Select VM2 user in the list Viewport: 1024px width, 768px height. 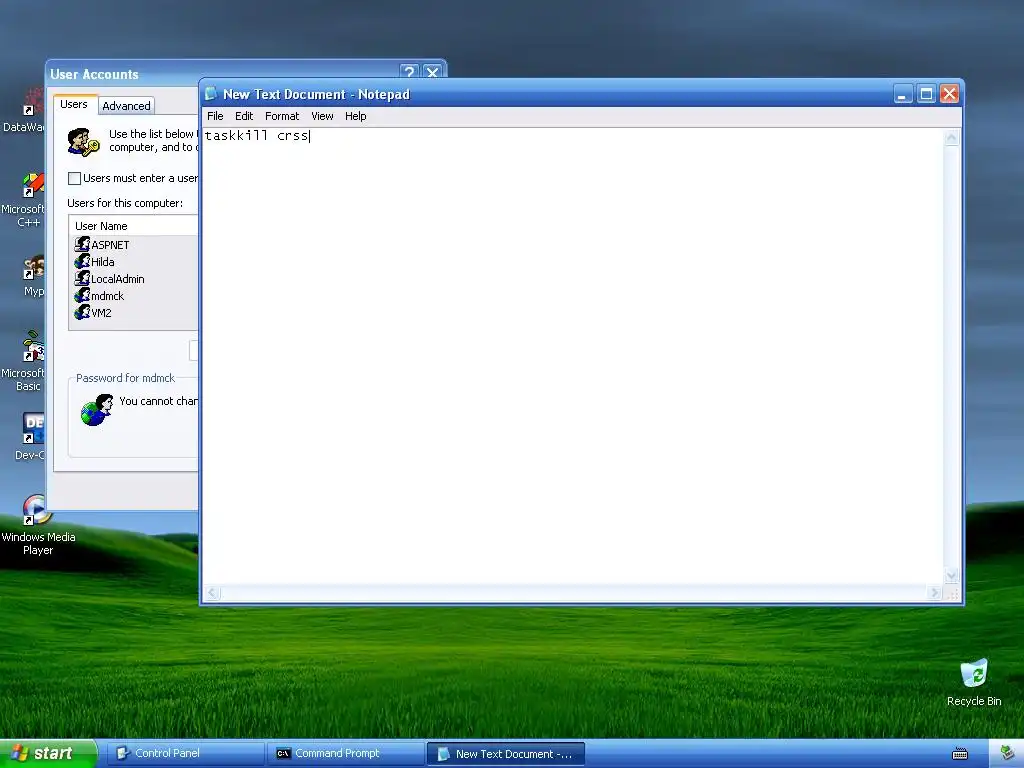tap(101, 313)
